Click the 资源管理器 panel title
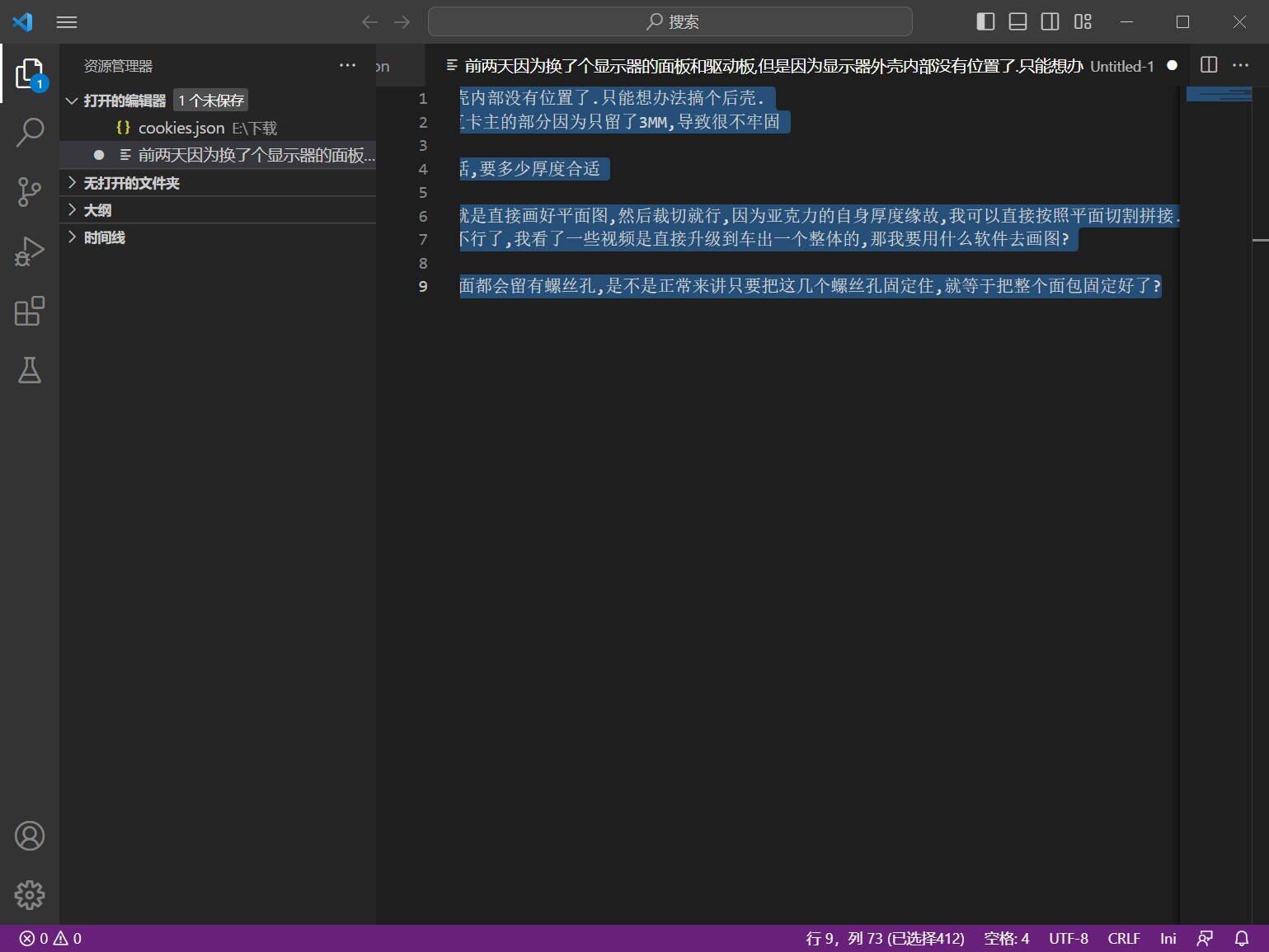Viewport: 1269px width, 952px height. [x=118, y=66]
